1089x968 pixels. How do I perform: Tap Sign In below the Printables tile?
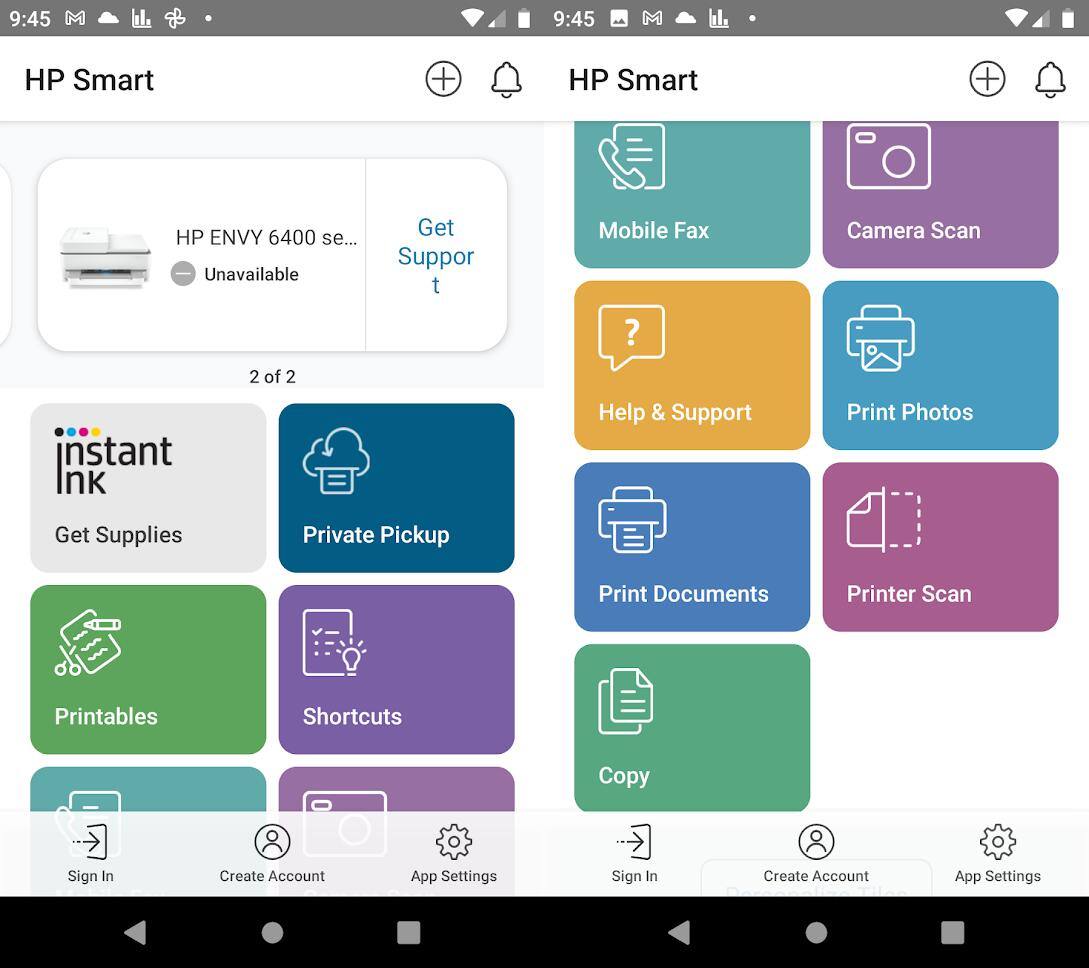pos(90,853)
